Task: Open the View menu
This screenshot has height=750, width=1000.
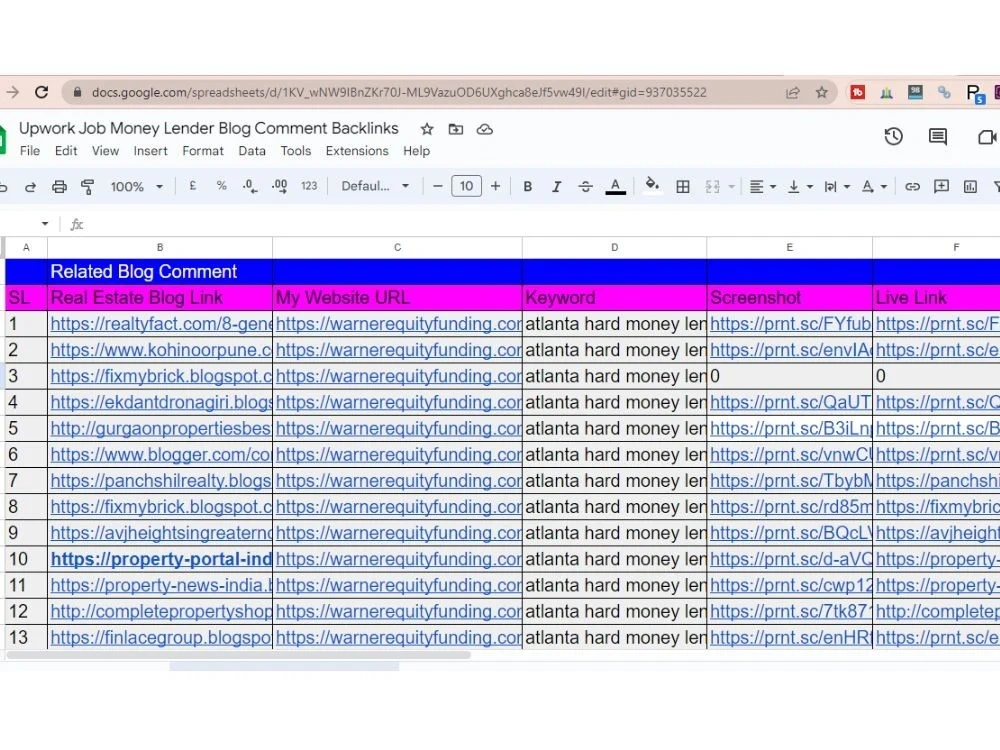Action: pyautogui.click(x=105, y=151)
